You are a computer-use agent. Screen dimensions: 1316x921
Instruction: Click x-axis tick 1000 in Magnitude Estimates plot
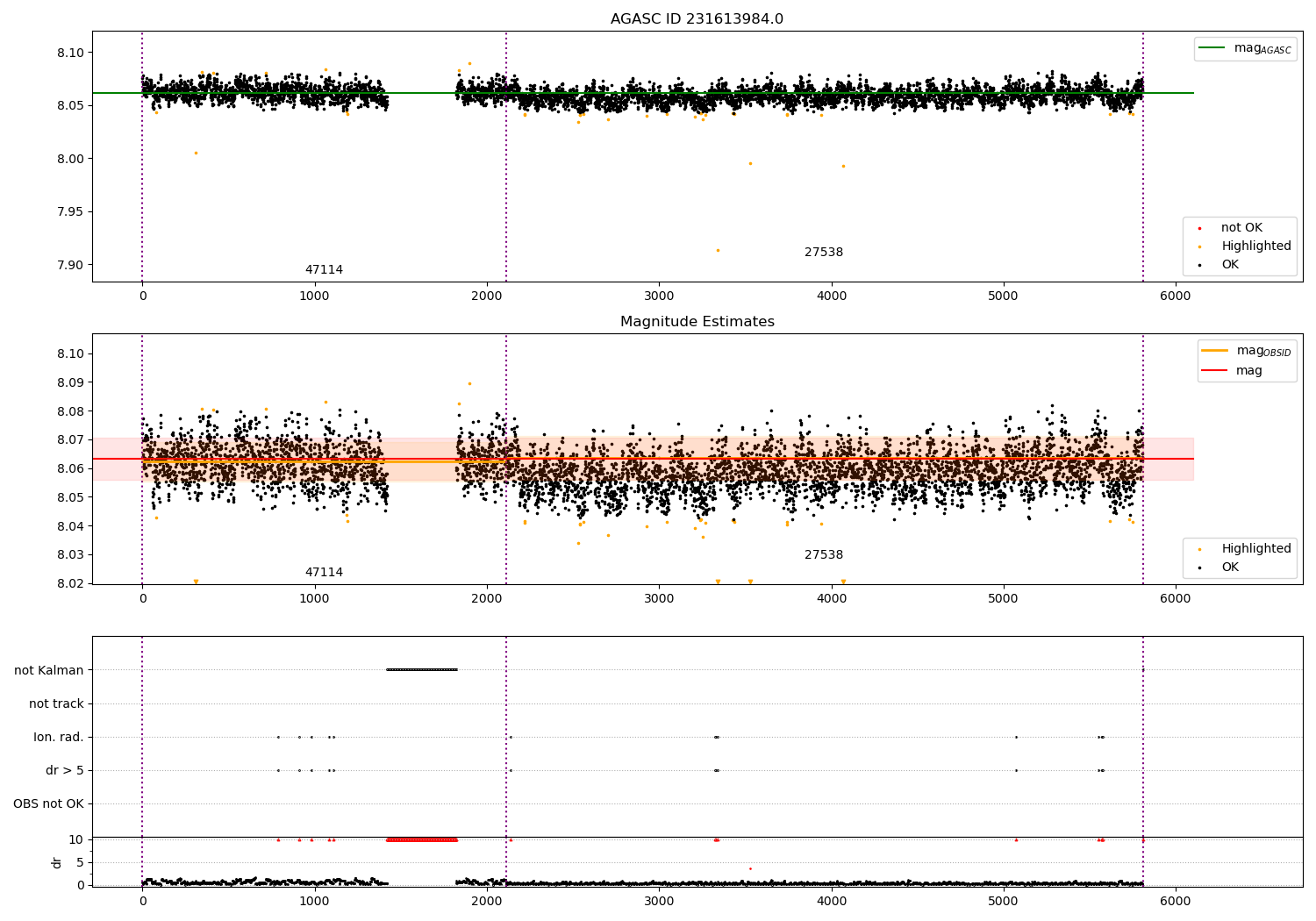pyautogui.click(x=314, y=599)
